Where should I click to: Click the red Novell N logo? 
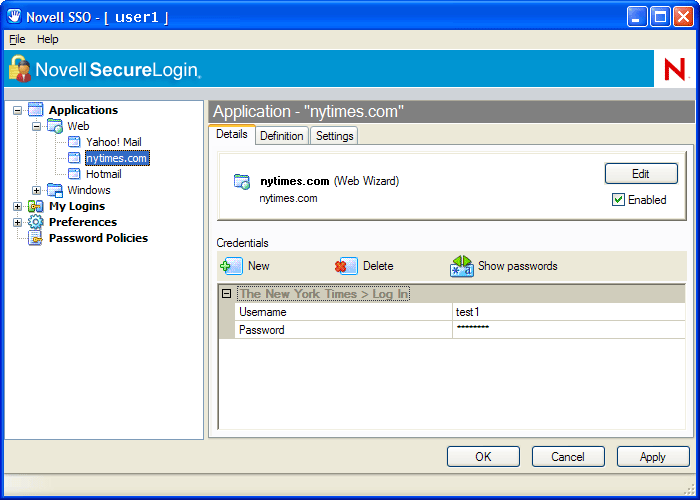point(674,69)
